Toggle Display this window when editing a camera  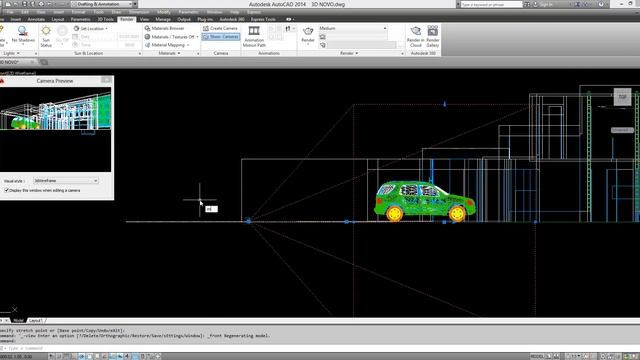(6, 191)
